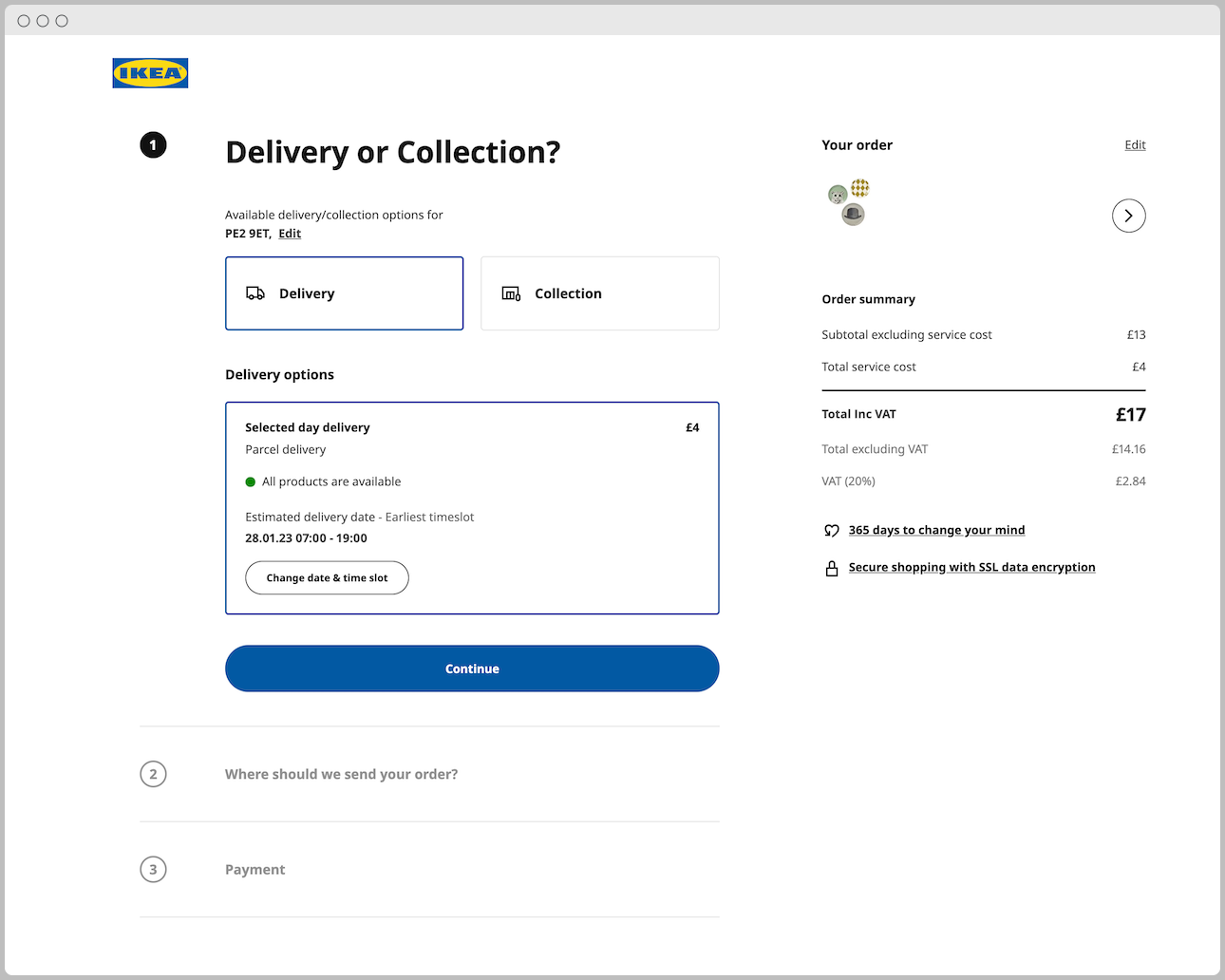Click the step 1 numbered circle
This screenshot has height=980, width=1225.
click(x=153, y=144)
